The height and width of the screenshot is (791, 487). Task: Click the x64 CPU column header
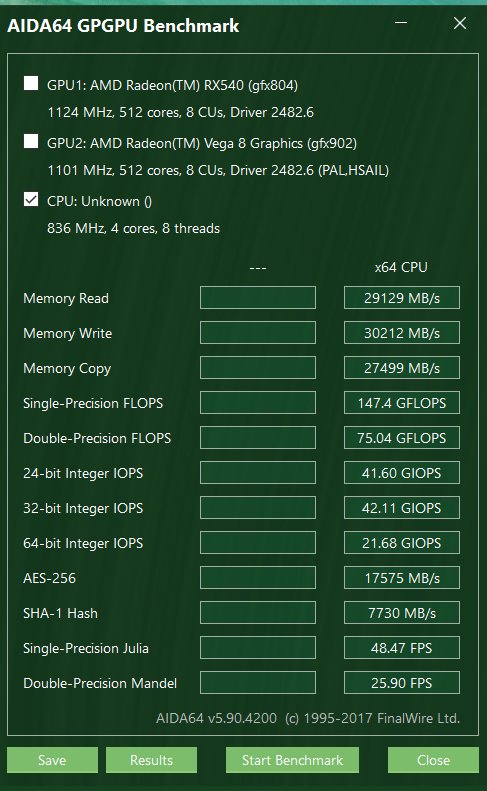[x=401, y=267]
